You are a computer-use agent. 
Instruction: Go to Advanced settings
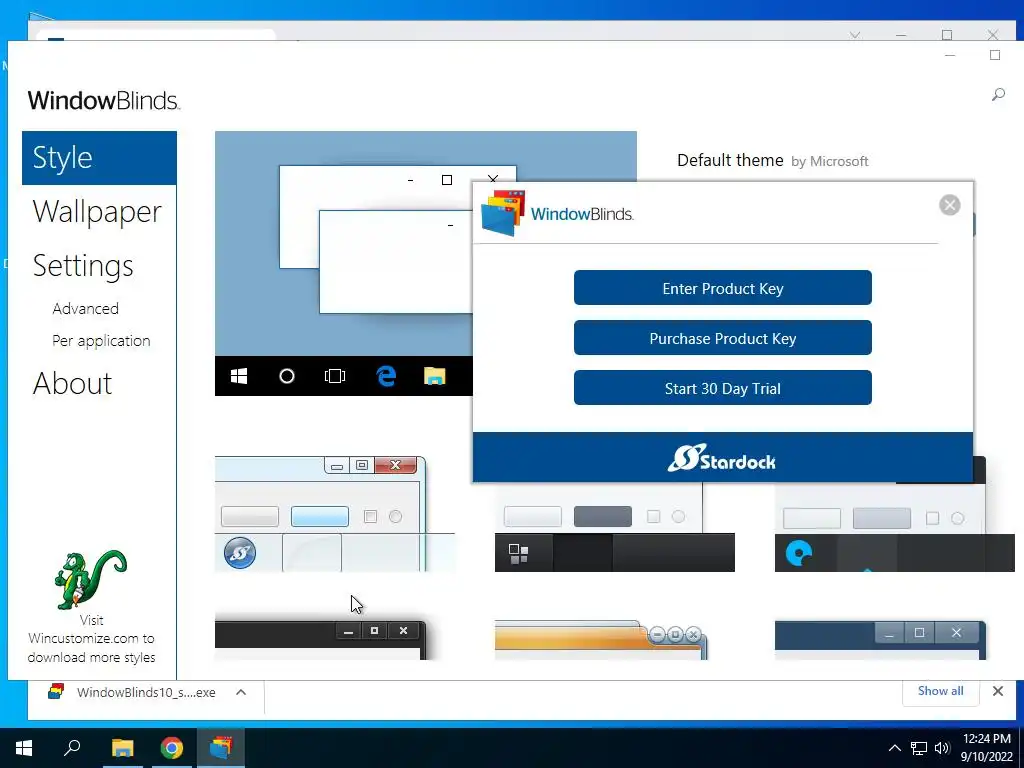[86, 308]
